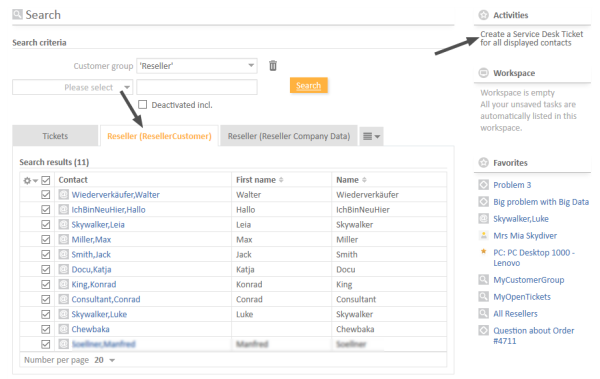The height and width of the screenshot is (379, 600).
Task: Click the contact icon next to Wiederverkäufer,Walter
Action: tap(64, 194)
